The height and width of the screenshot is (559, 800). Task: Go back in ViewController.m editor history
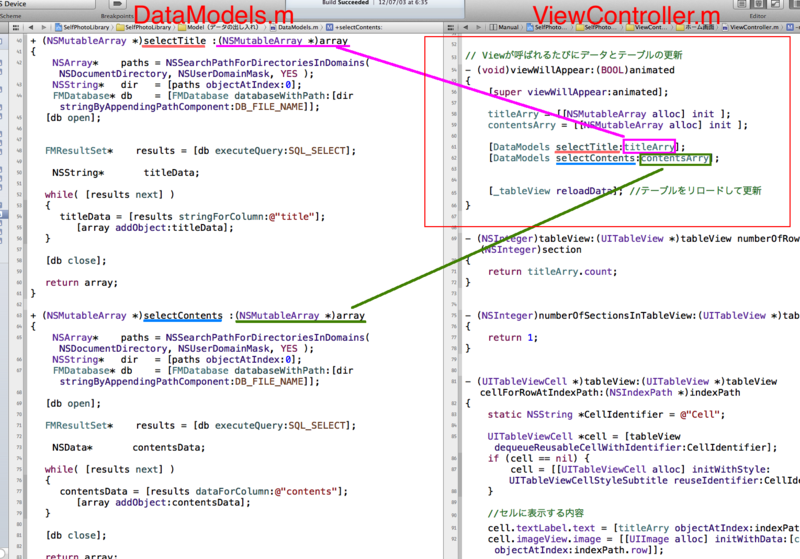[465, 27]
